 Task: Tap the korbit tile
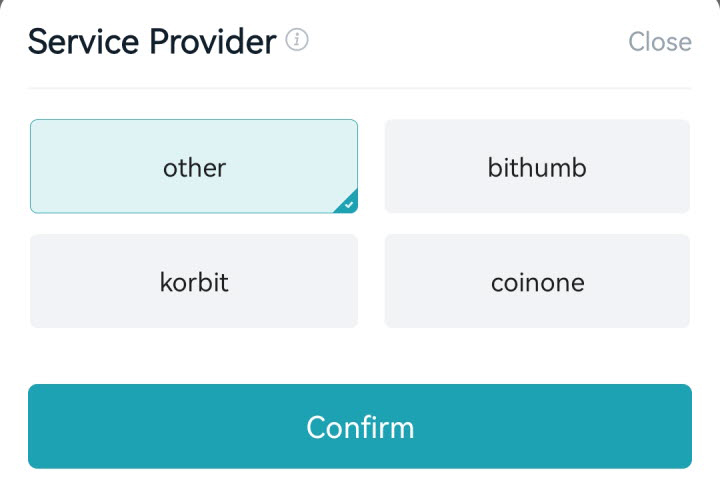tap(194, 281)
